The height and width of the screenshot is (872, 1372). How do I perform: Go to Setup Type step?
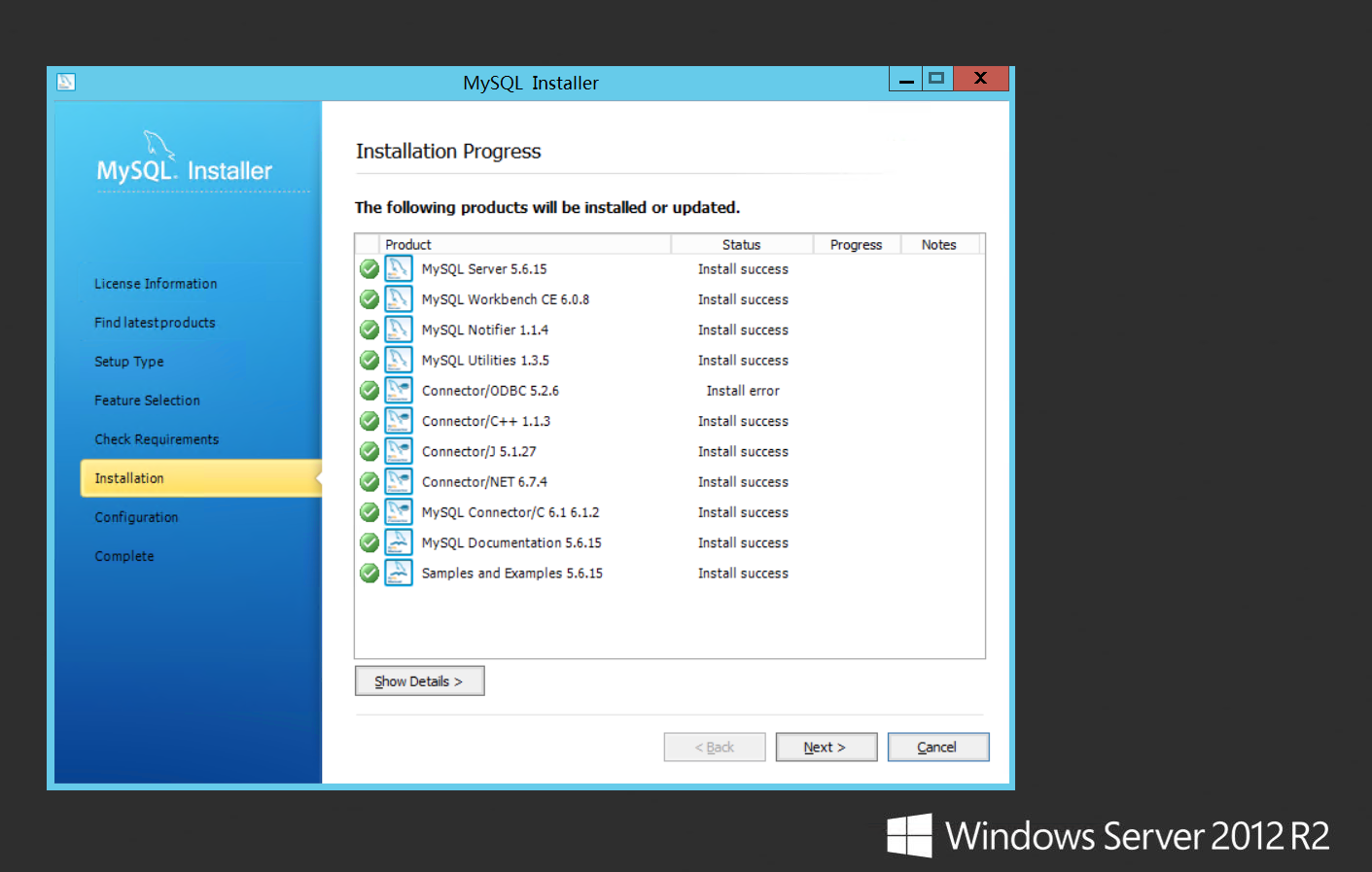pyautogui.click(x=128, y=362)
